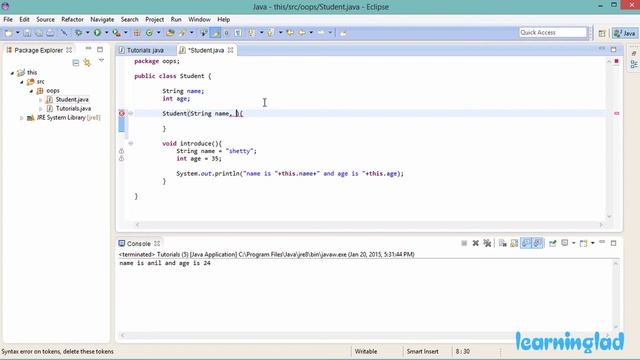640x360 pixels.
Task: Open the Refactor menu
Action: tap(72, 20)
